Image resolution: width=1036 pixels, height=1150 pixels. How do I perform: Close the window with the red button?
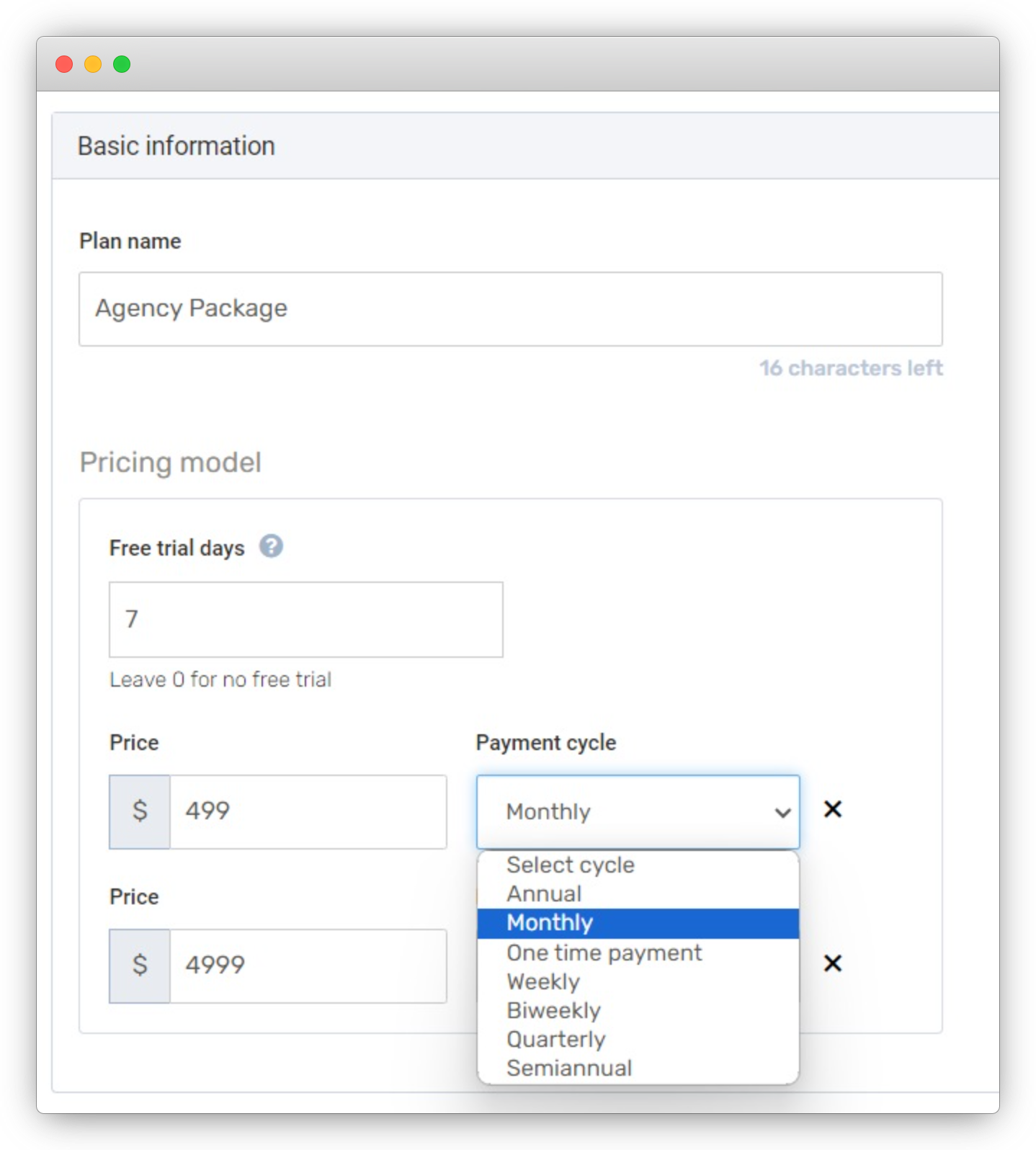point(64,64)
